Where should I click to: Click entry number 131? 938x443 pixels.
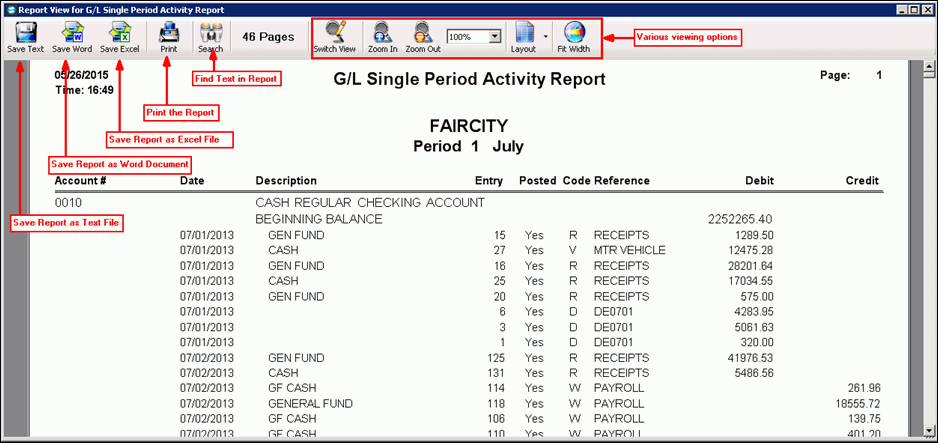496,372
